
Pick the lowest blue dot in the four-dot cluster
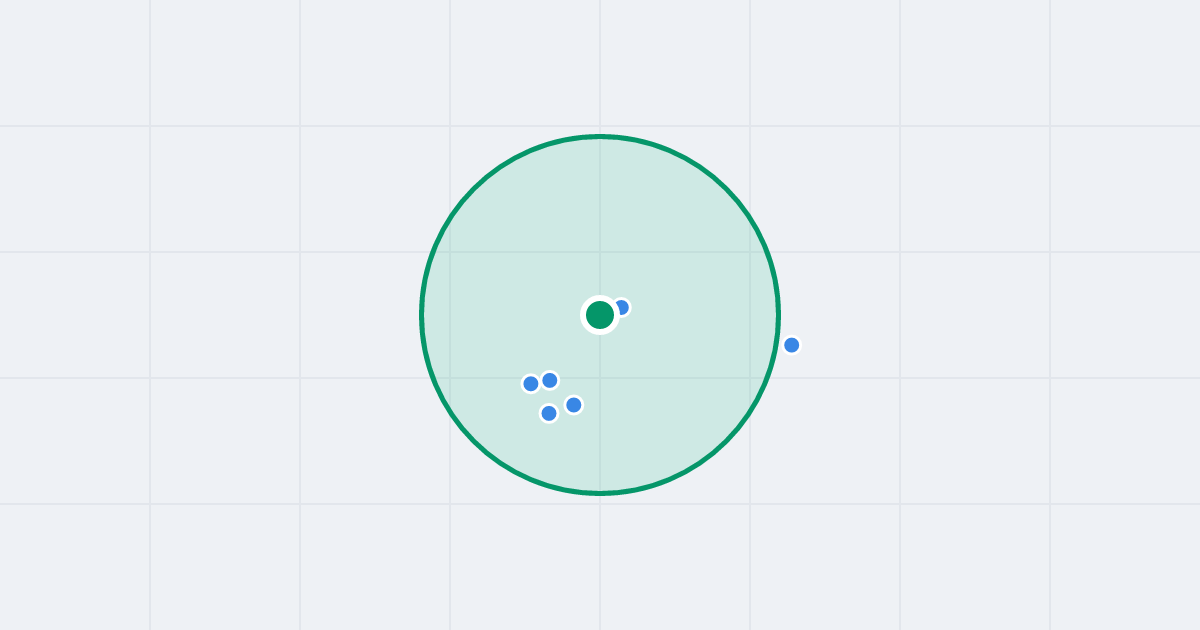pos(549,413)
